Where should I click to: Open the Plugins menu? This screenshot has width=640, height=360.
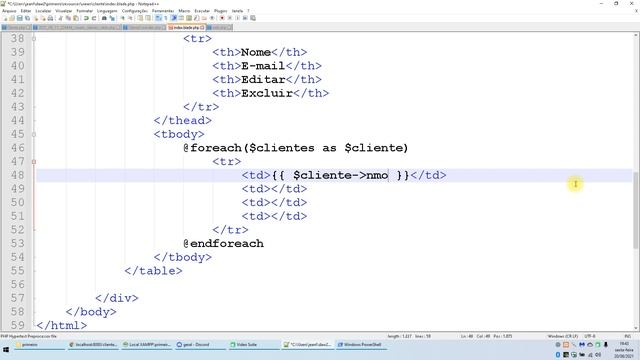[x=220, y=11]
